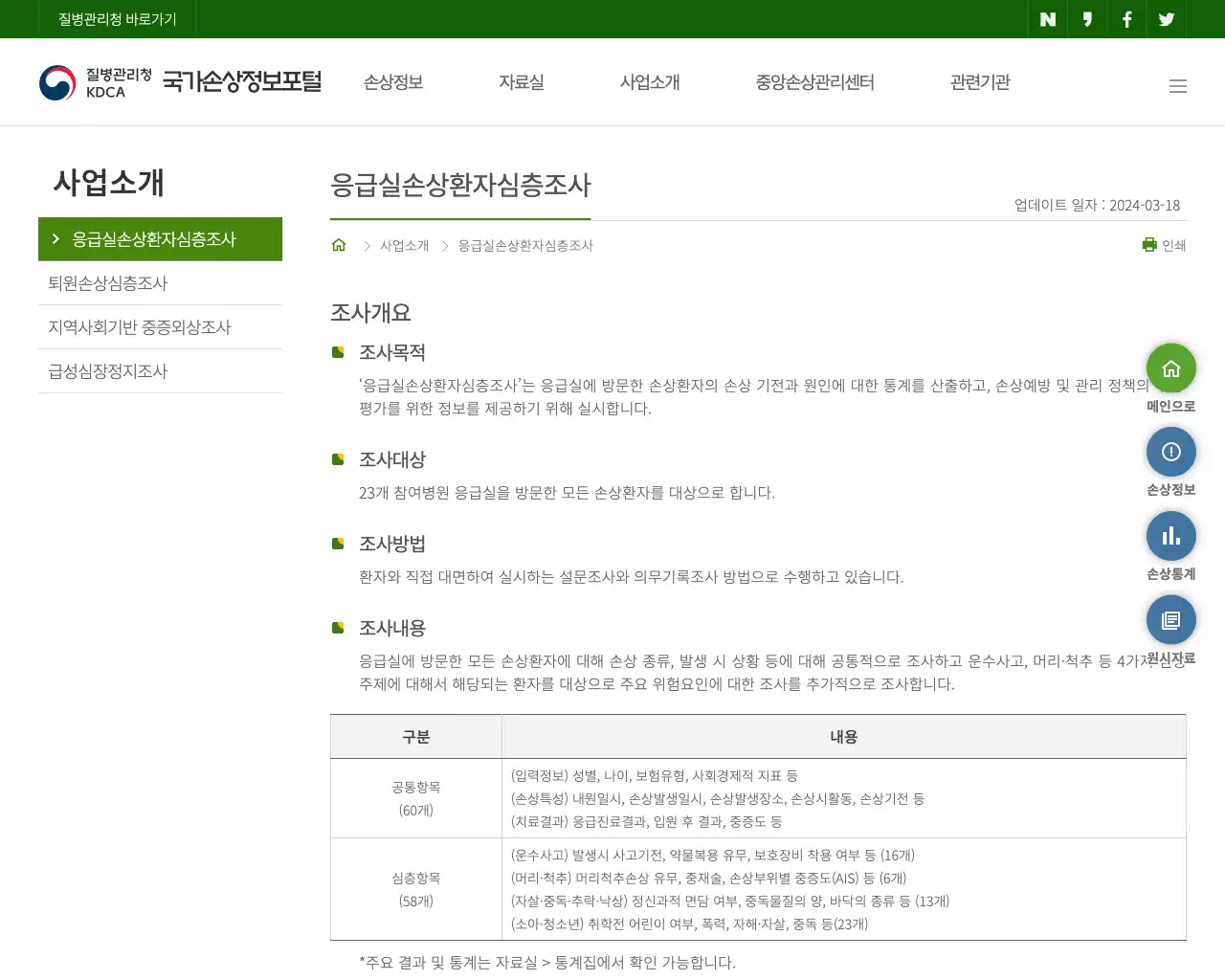Click the 주요 결과 및 통계 footnote text

click(x=547, y=963)
